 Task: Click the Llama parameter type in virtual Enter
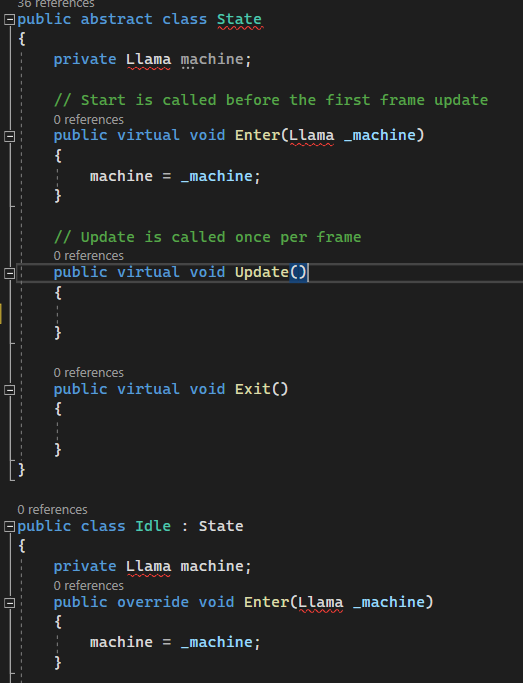(x=312, y=135)
